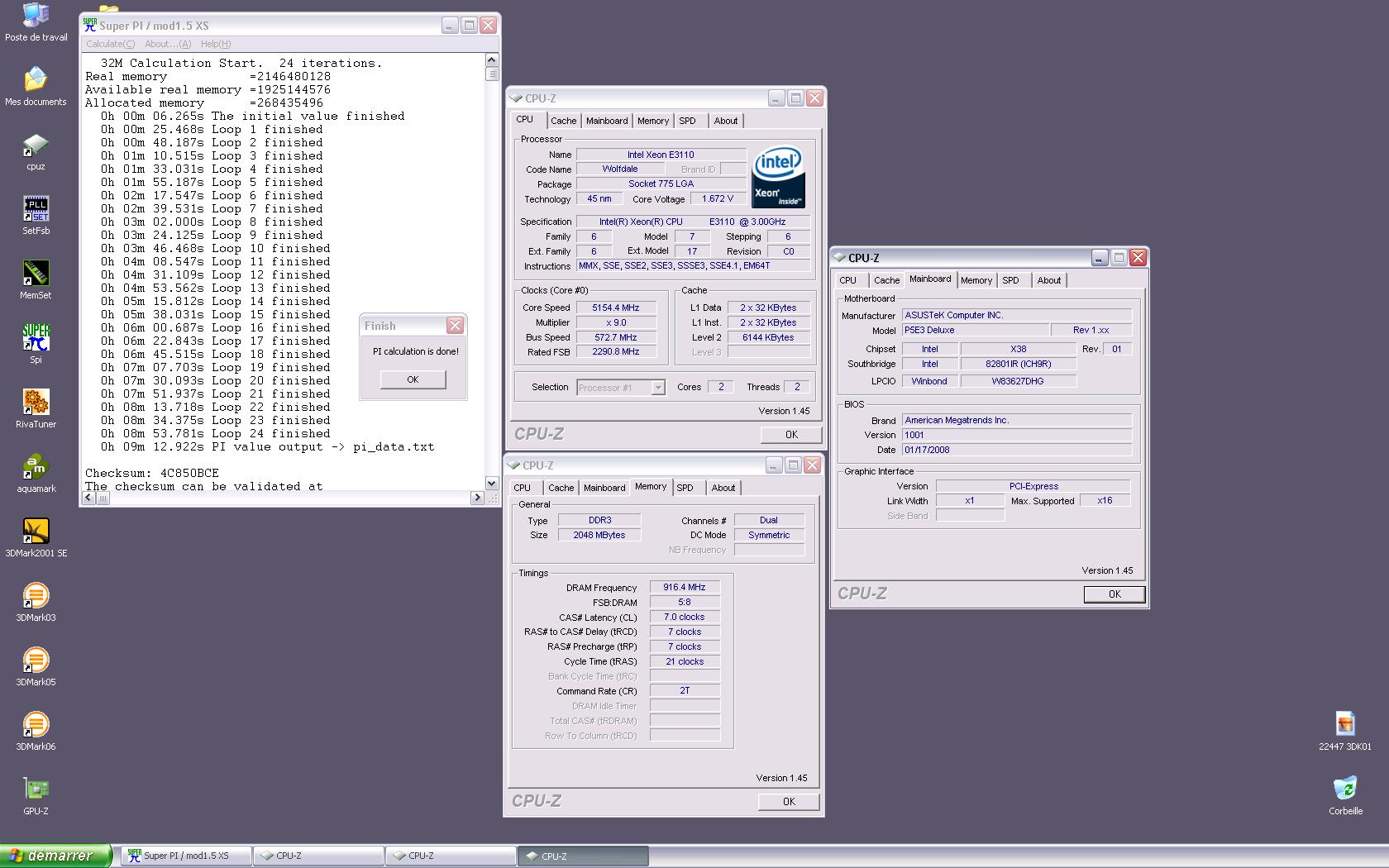This screenshot has height=868, width=1389.
Task: Click the Core Voltage 1.672 V field
Action: (x=718, y=198)
